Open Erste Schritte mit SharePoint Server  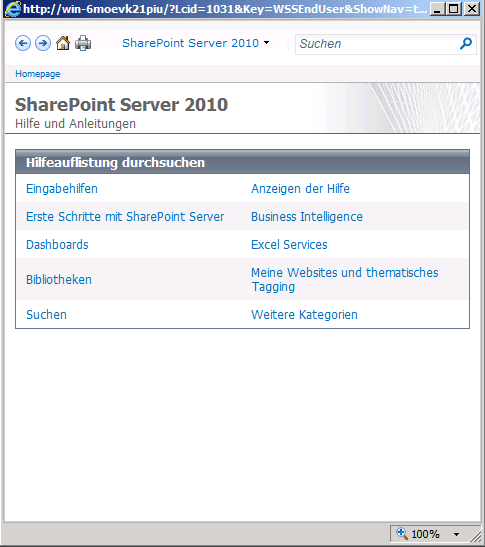125,217
